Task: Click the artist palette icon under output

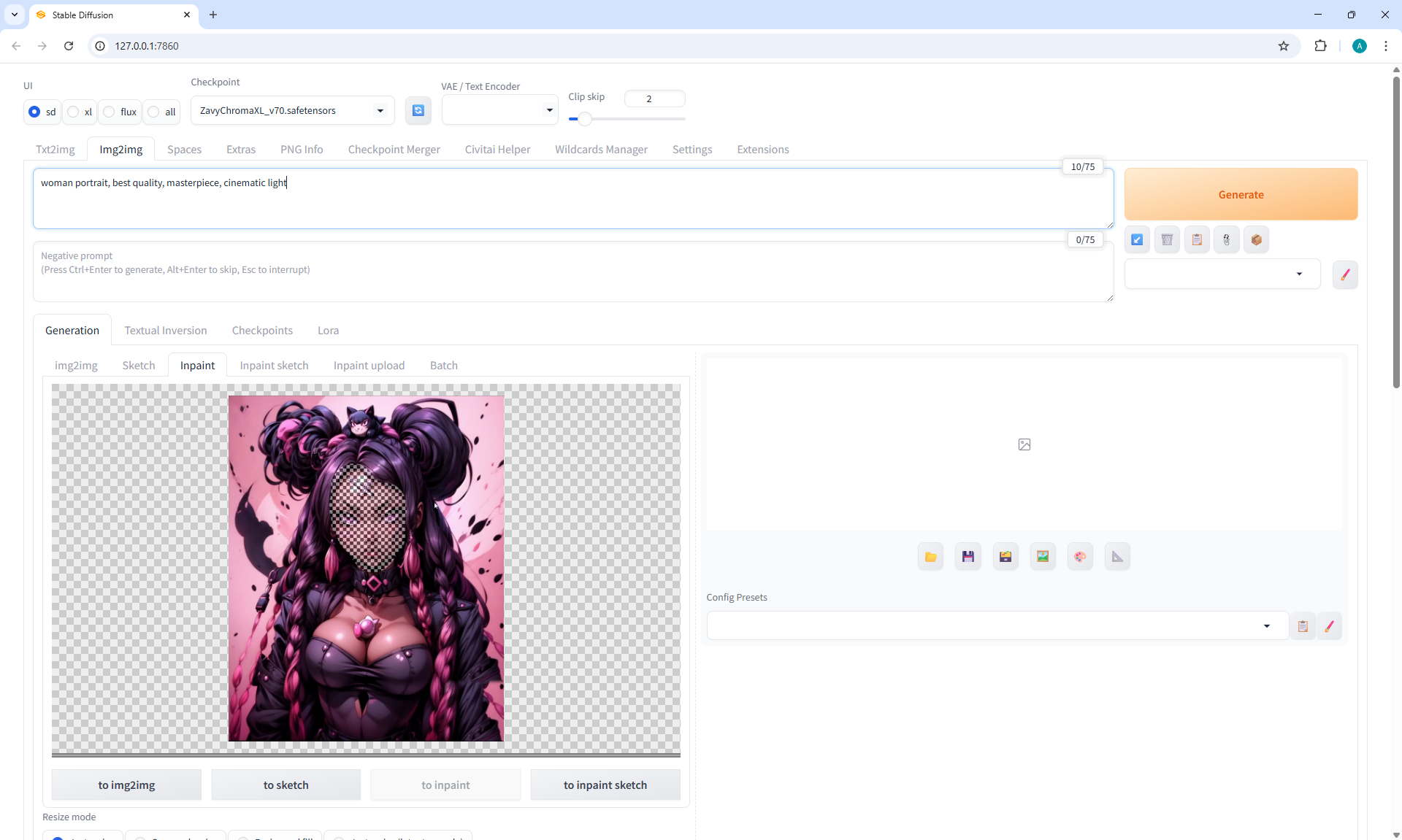Action: 1080,557
